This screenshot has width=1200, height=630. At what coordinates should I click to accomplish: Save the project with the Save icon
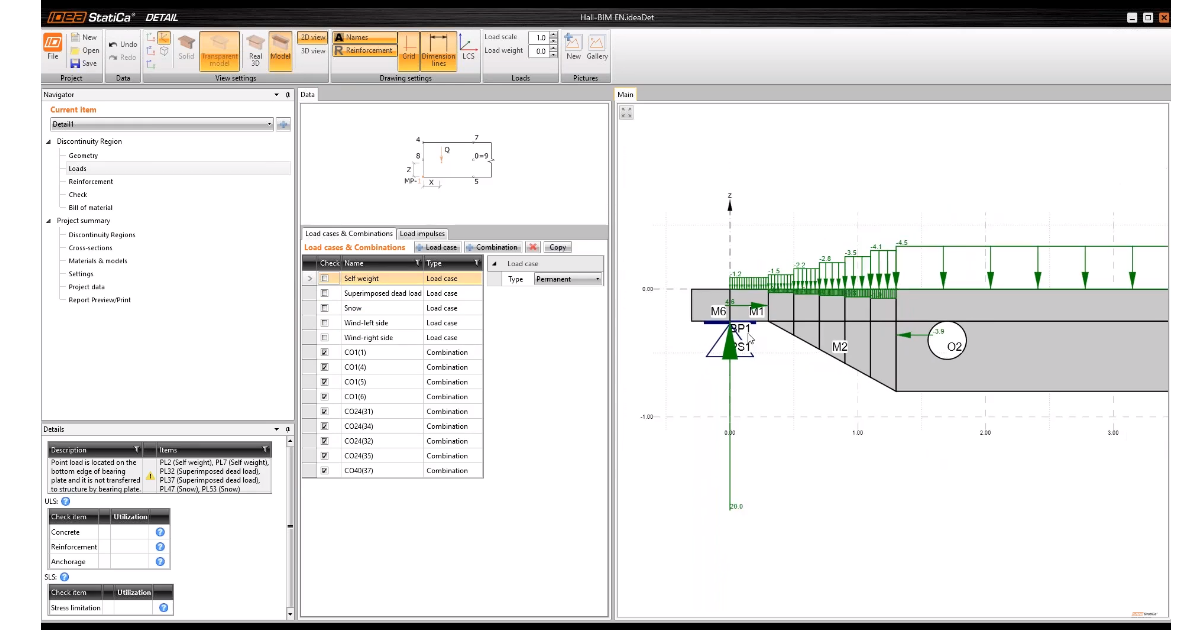pos(84,63)
